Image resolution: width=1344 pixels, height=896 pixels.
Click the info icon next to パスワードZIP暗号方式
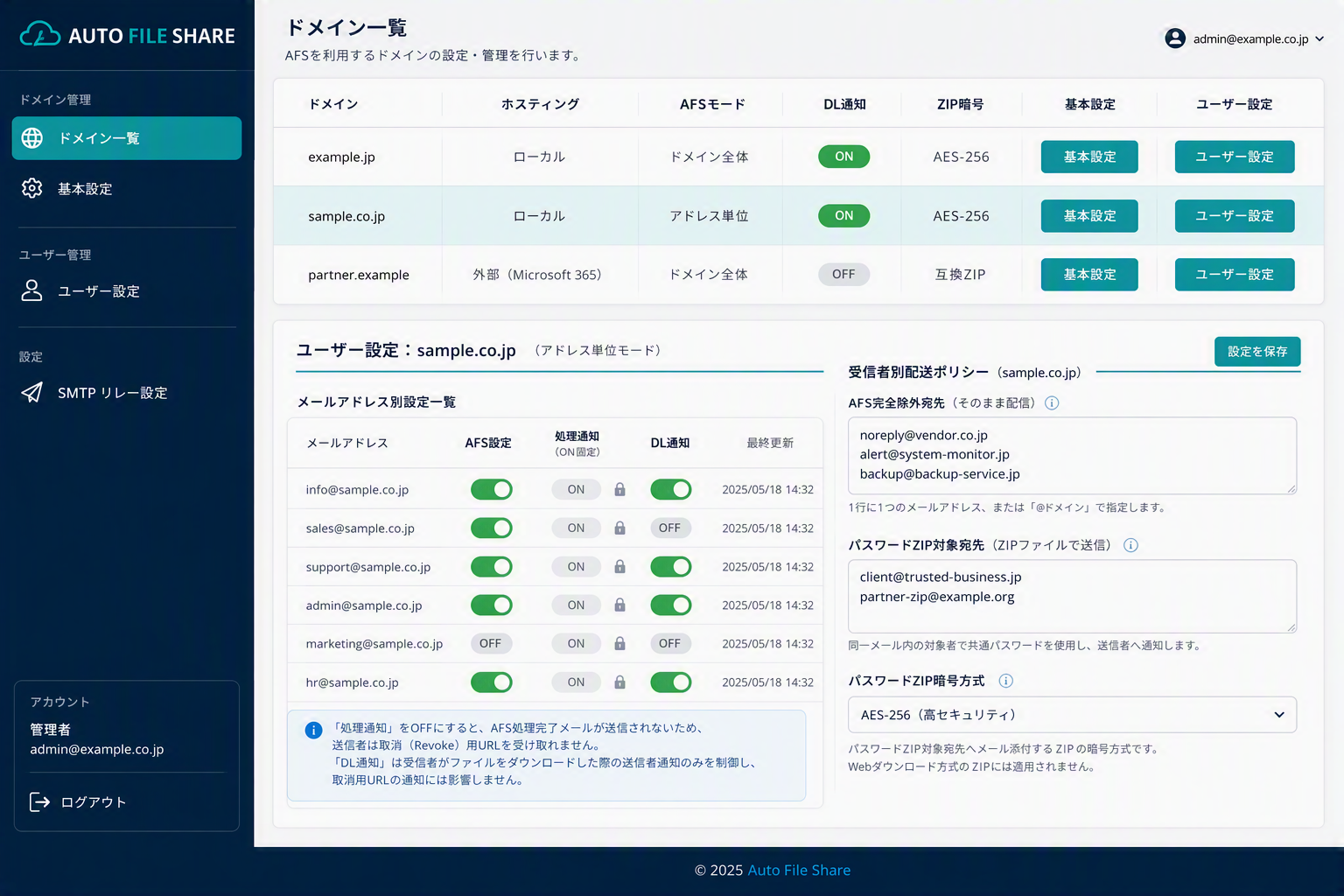[1006, 681]
